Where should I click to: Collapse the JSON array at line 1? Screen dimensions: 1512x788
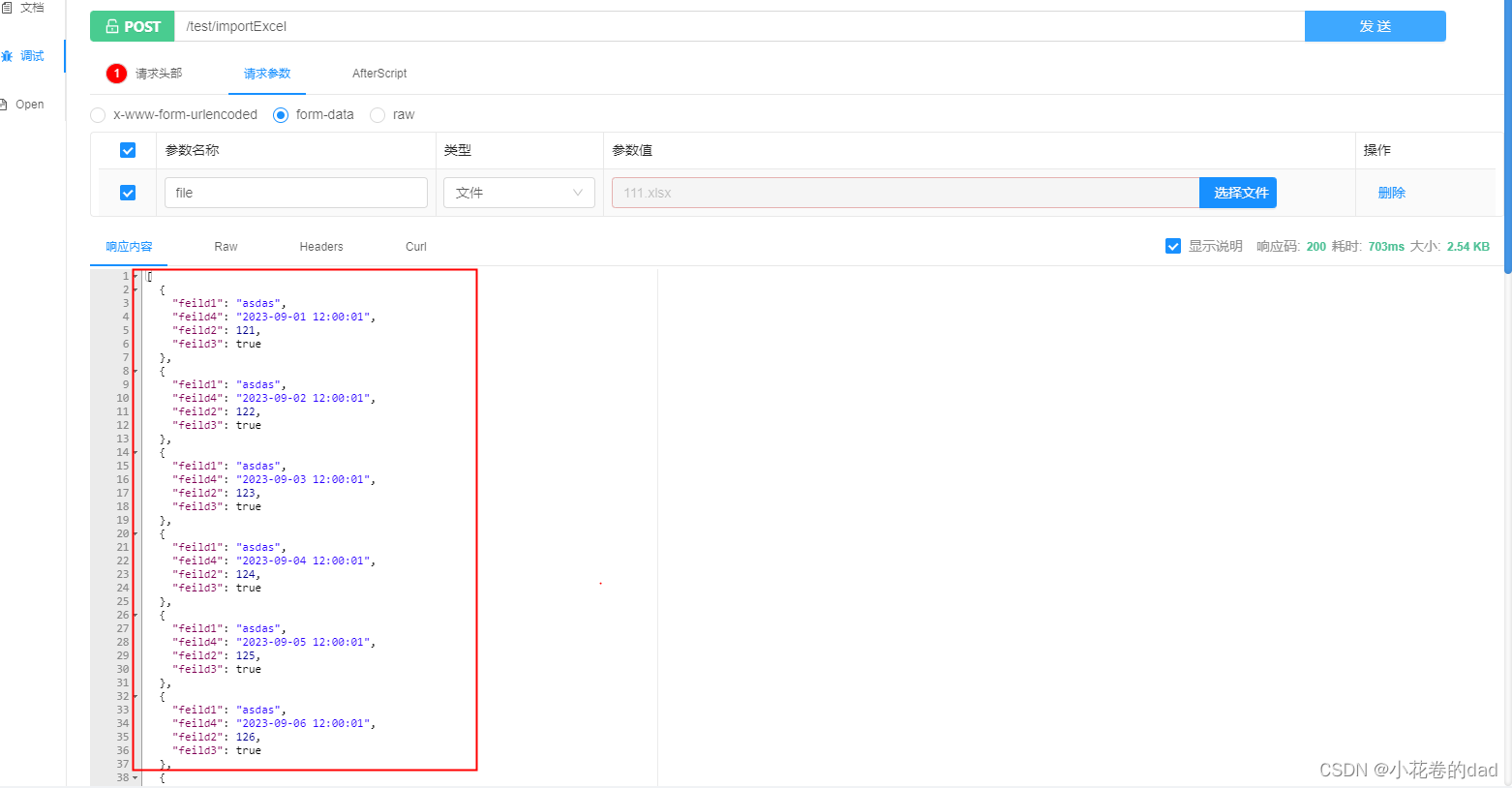(136, 277)
